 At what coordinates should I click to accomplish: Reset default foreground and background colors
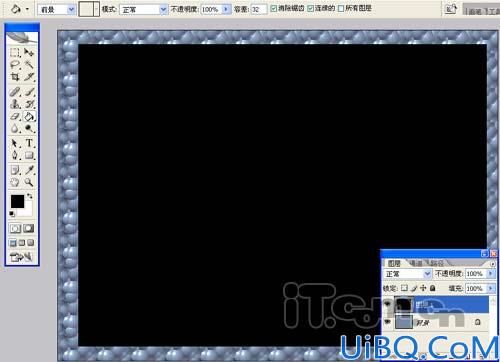pos(12,214)
